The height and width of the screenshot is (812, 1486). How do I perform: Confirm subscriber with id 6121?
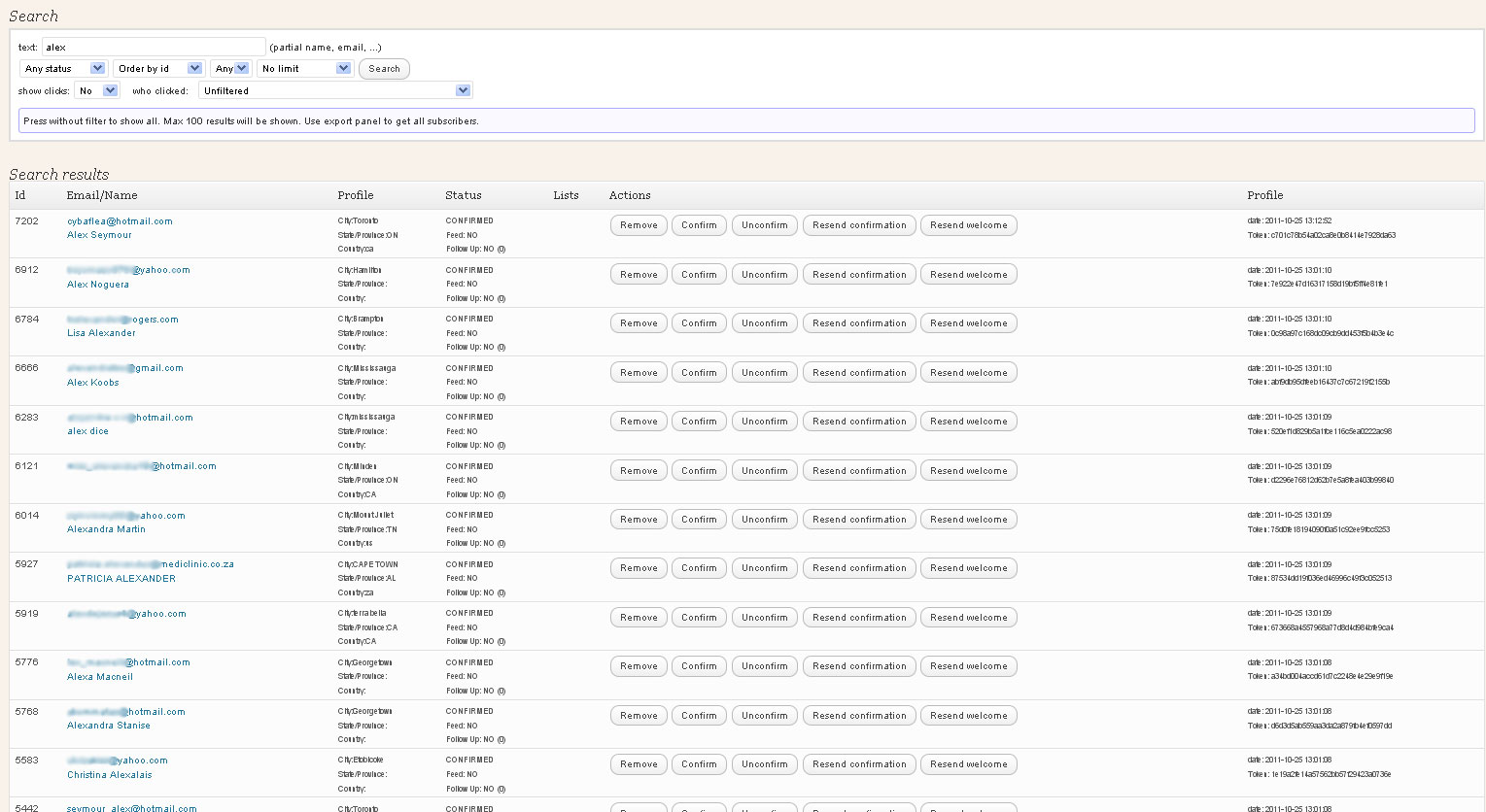(699, 471)
